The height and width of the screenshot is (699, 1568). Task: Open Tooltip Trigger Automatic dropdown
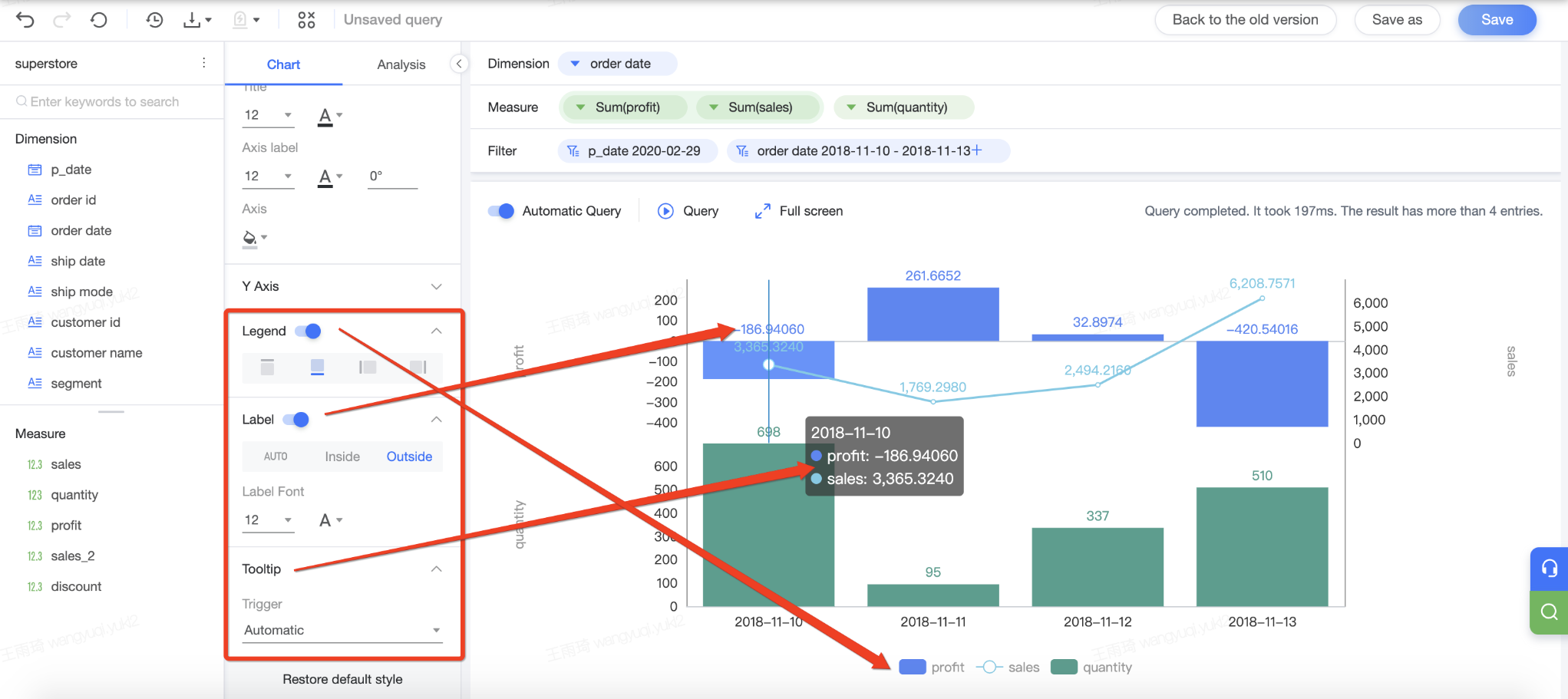click(x=342, y=631)
